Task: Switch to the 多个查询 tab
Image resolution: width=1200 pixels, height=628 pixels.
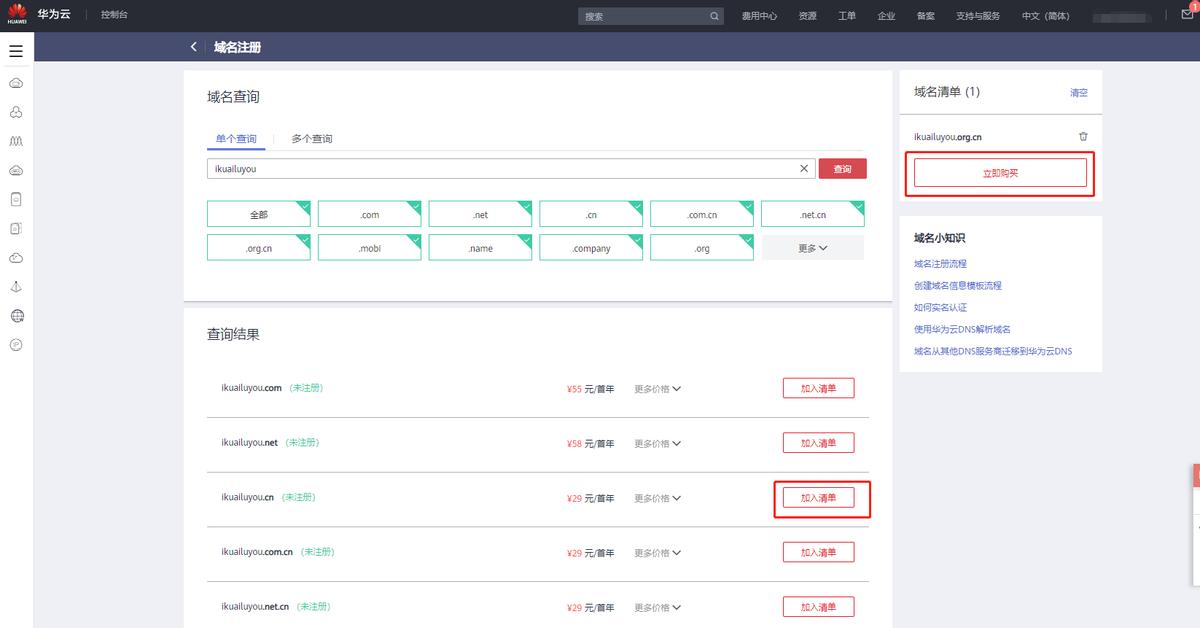Action: pos(312,139)
